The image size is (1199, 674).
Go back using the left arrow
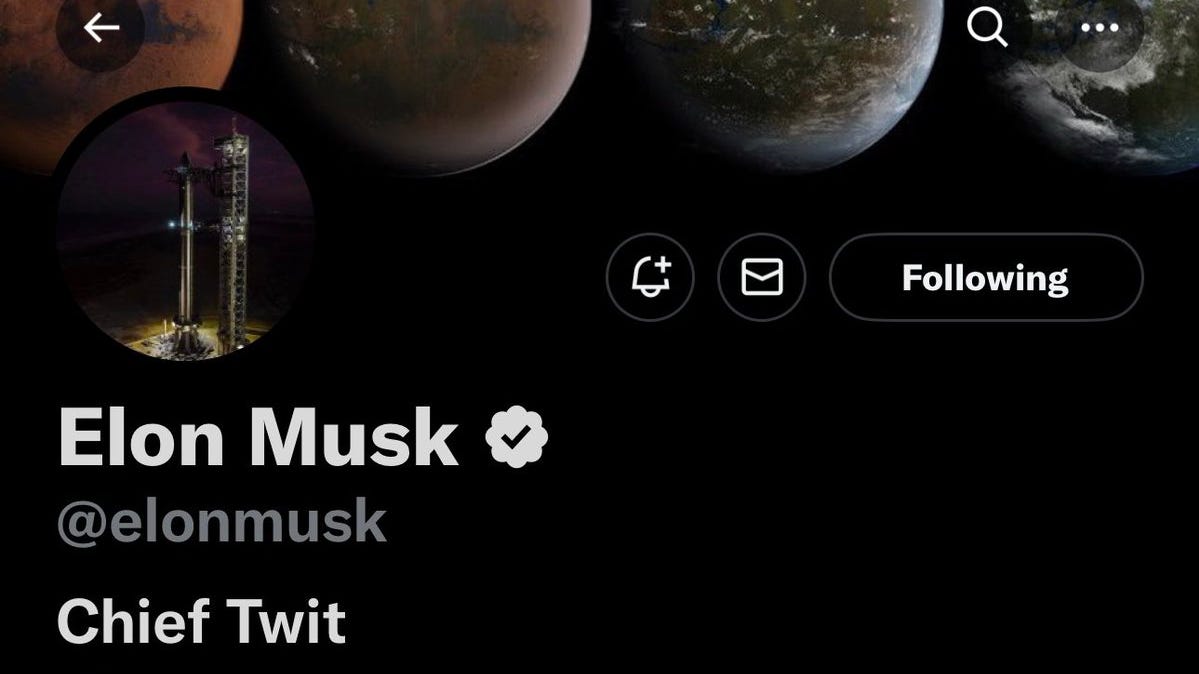101,28
